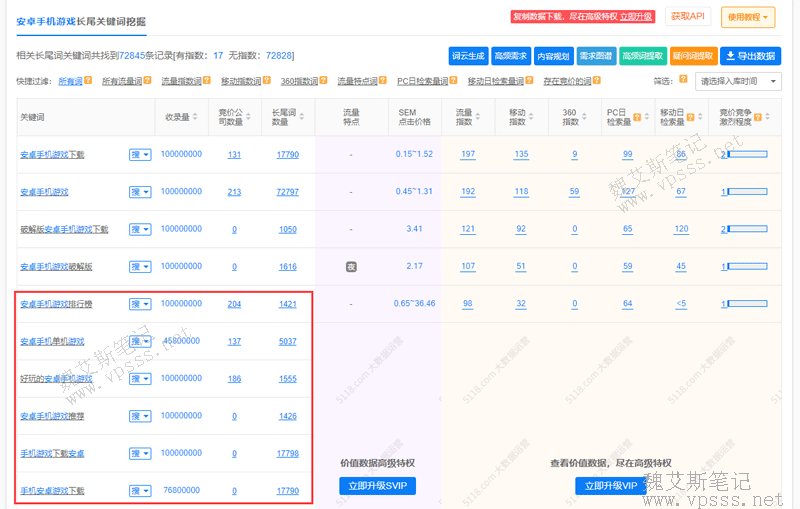
Task: Sort by 竞价竞争激烈程度 column arrows
Action: click(x=767, y=117)
